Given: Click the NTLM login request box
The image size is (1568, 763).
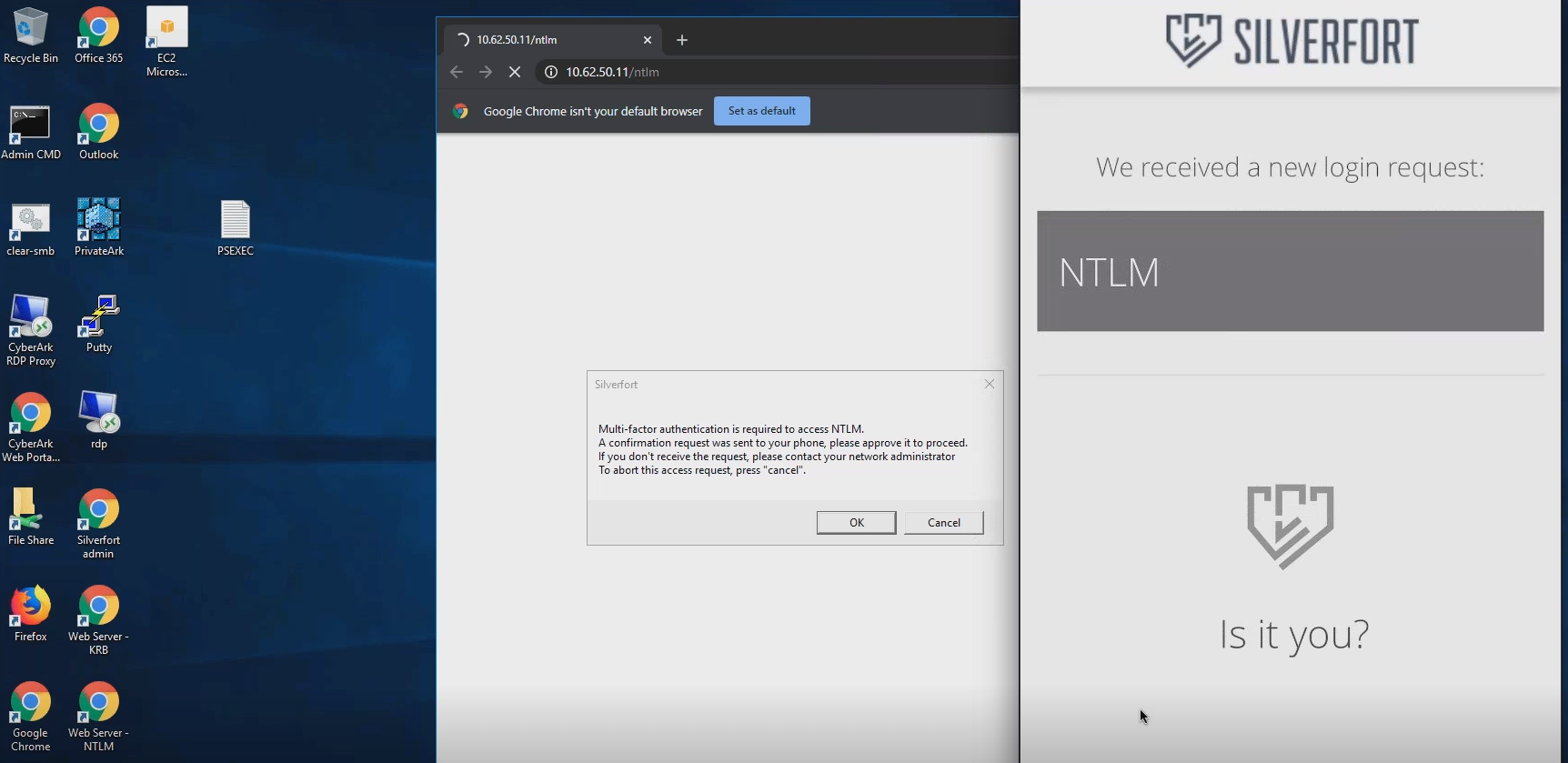Looking at the screenshot, I should 1291,271.
